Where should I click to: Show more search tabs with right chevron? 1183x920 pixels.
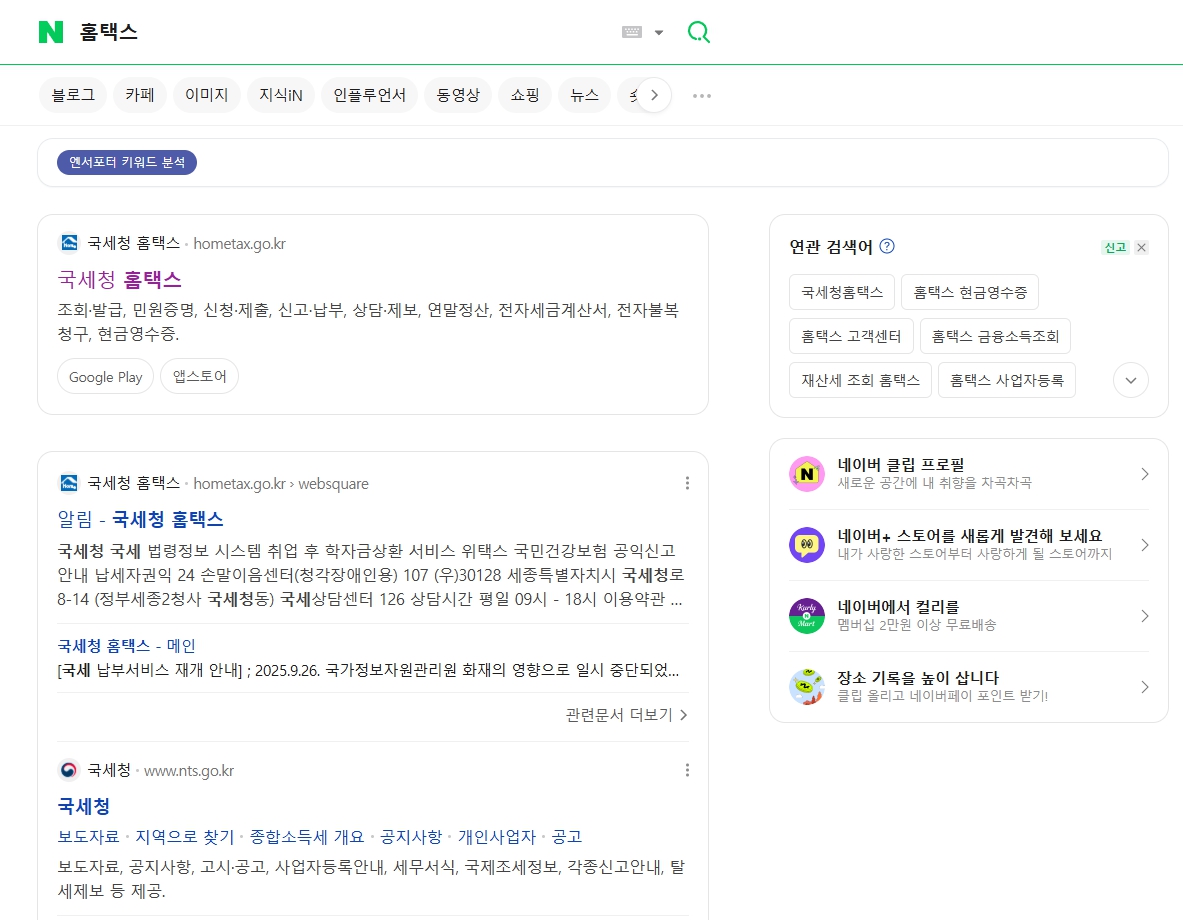pos(654,95)
